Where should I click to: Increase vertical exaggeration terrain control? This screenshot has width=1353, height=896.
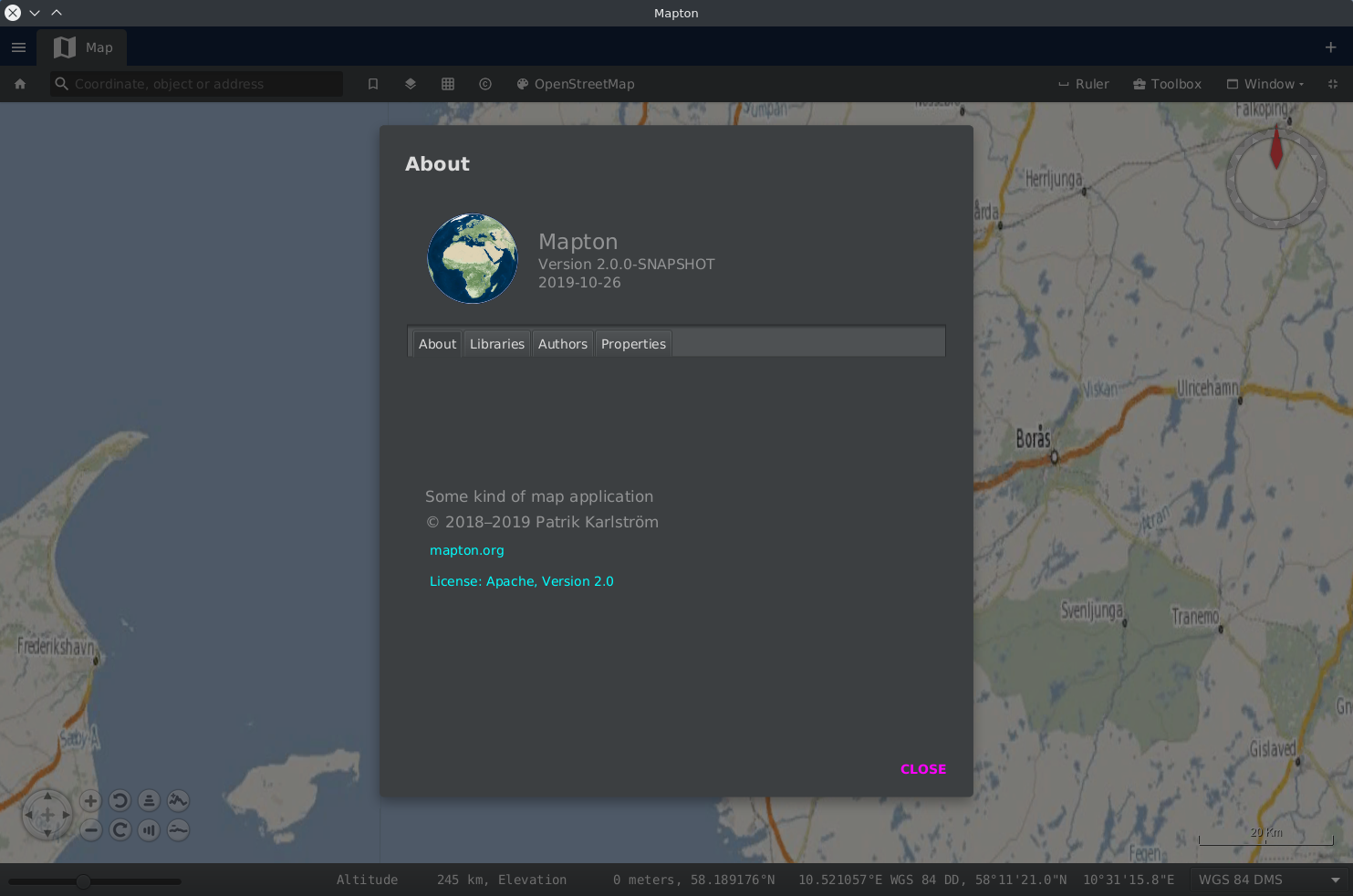click(x=178, y=801)
